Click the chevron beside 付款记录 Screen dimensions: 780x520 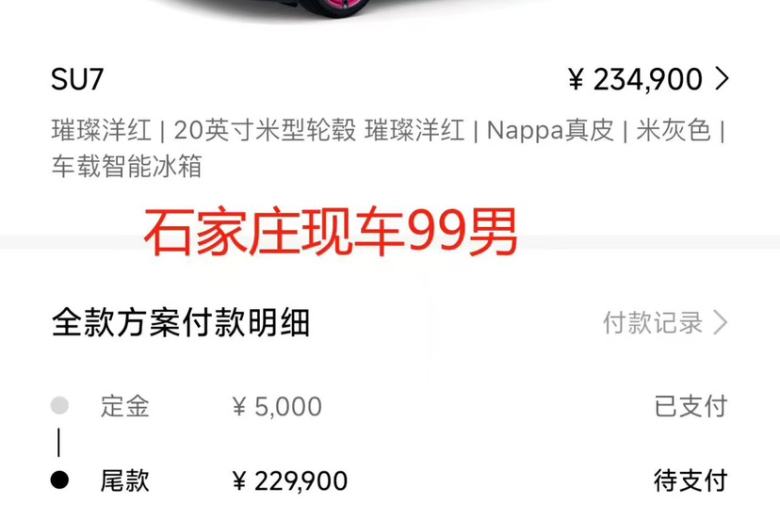click(x=720, y=323)
